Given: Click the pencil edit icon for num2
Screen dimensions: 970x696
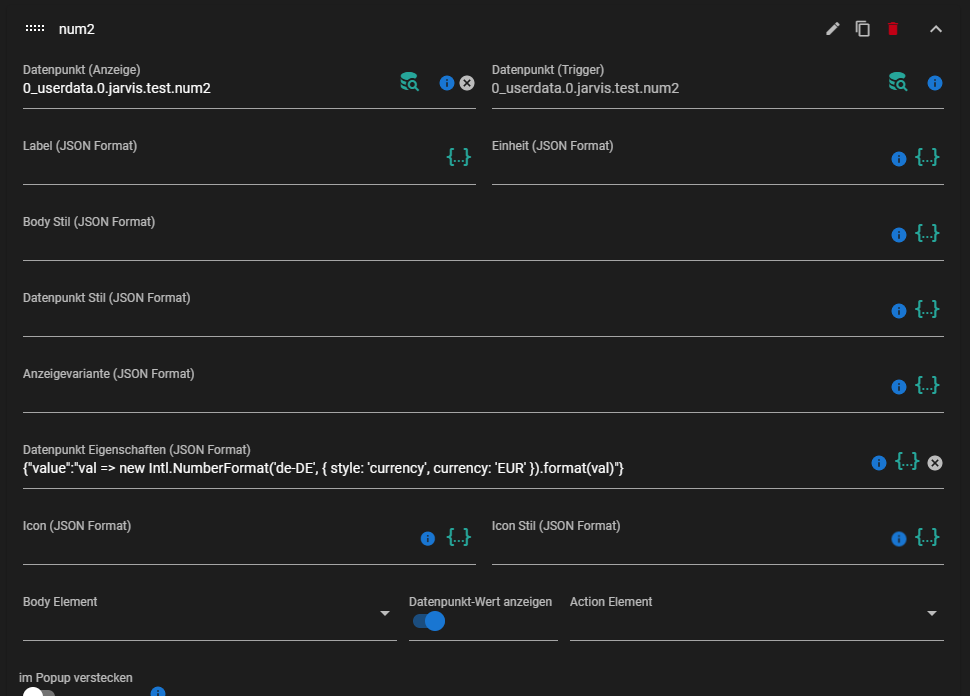Looking at the screenshot, I should click(832, 29).
